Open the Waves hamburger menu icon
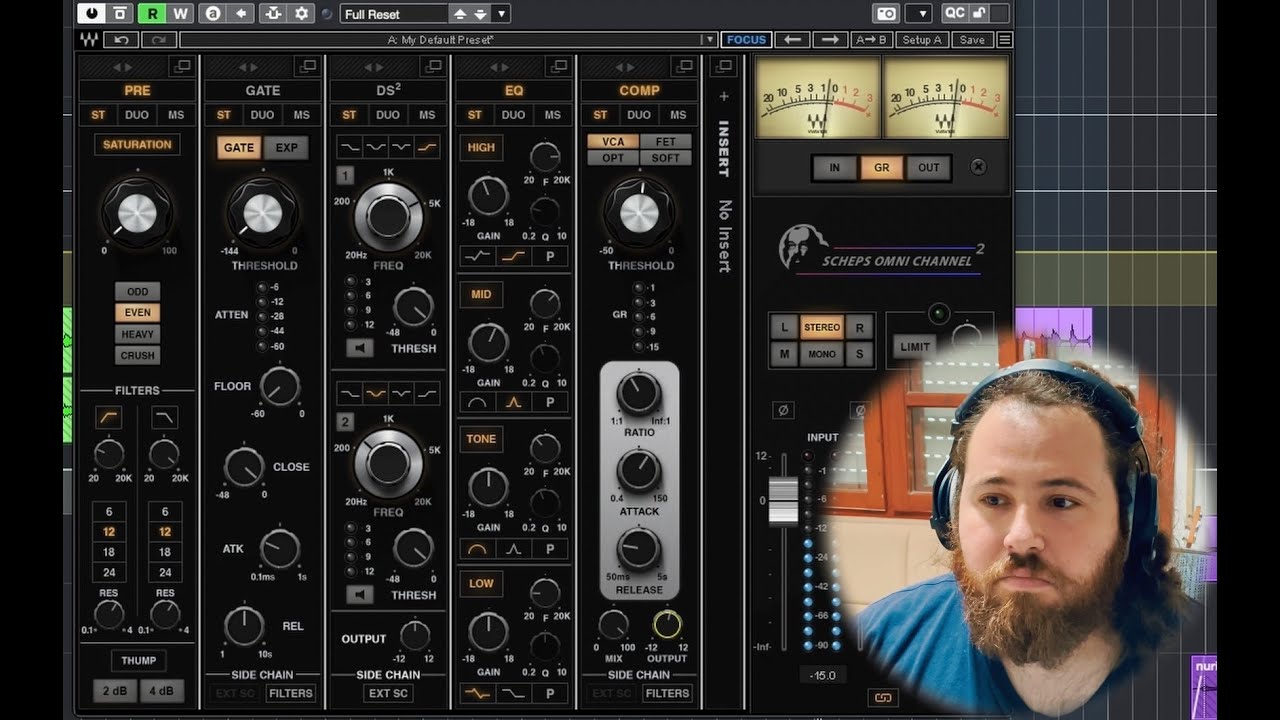The image size is (1280, 720). pyautogui.click(x=1004, y=40)
